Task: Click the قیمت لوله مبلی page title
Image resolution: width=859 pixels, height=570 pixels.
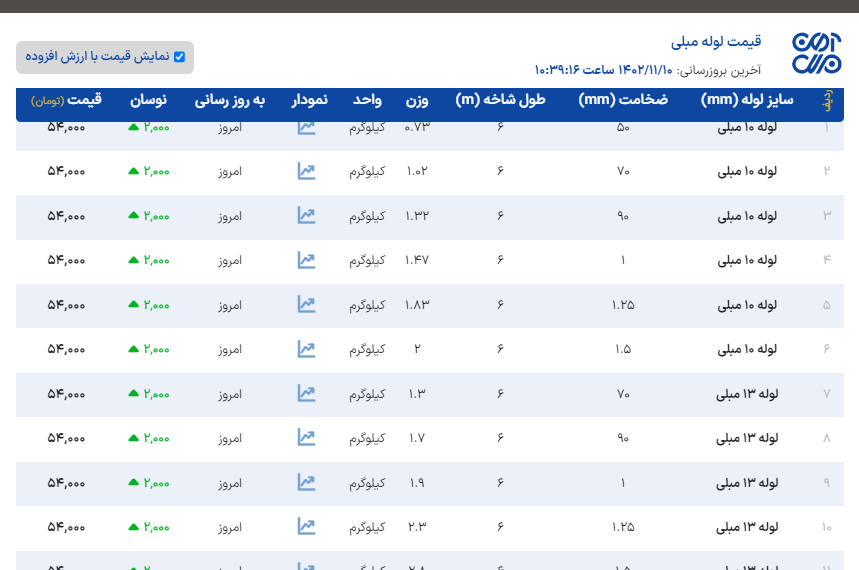Action: tap(716, 42)
